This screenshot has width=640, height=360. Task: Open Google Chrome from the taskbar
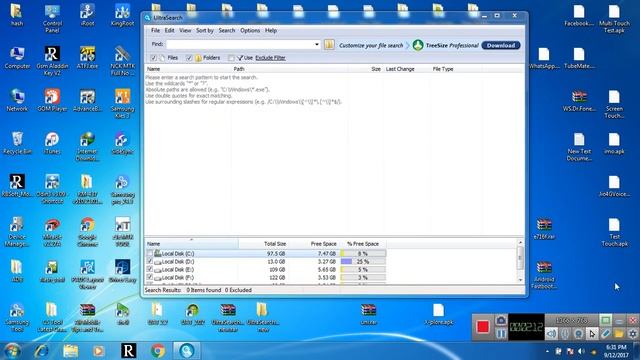pos(158,351)
